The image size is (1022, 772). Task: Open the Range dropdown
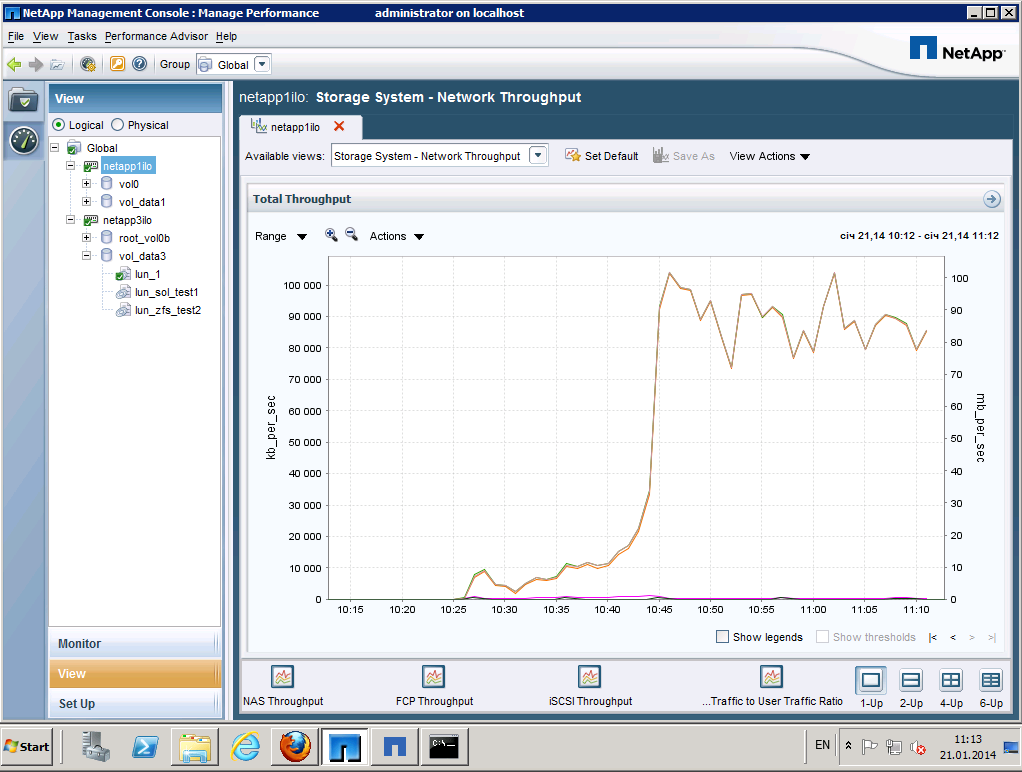tap(280, 236)
